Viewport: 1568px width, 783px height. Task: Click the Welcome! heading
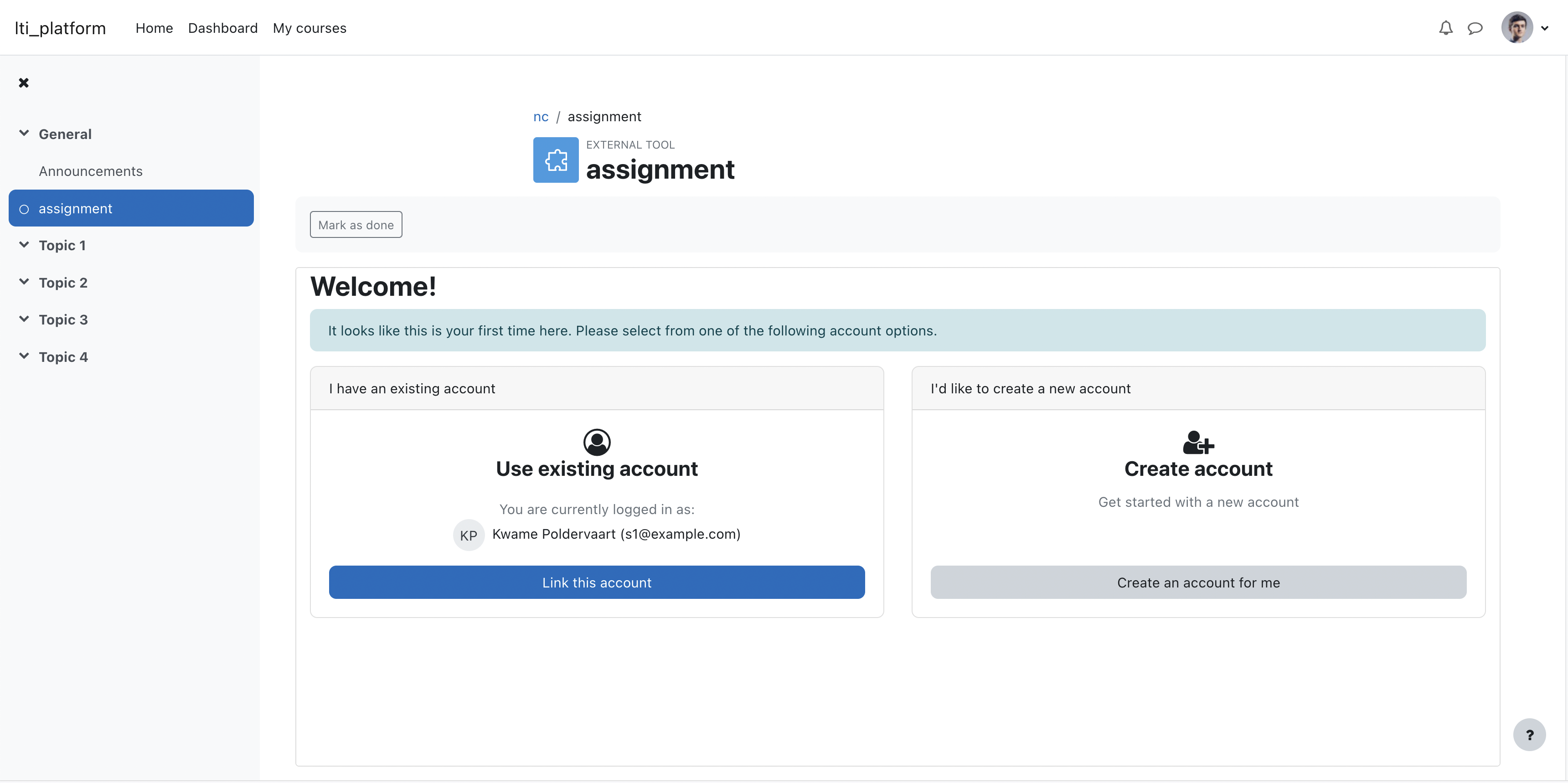[373, 287]
